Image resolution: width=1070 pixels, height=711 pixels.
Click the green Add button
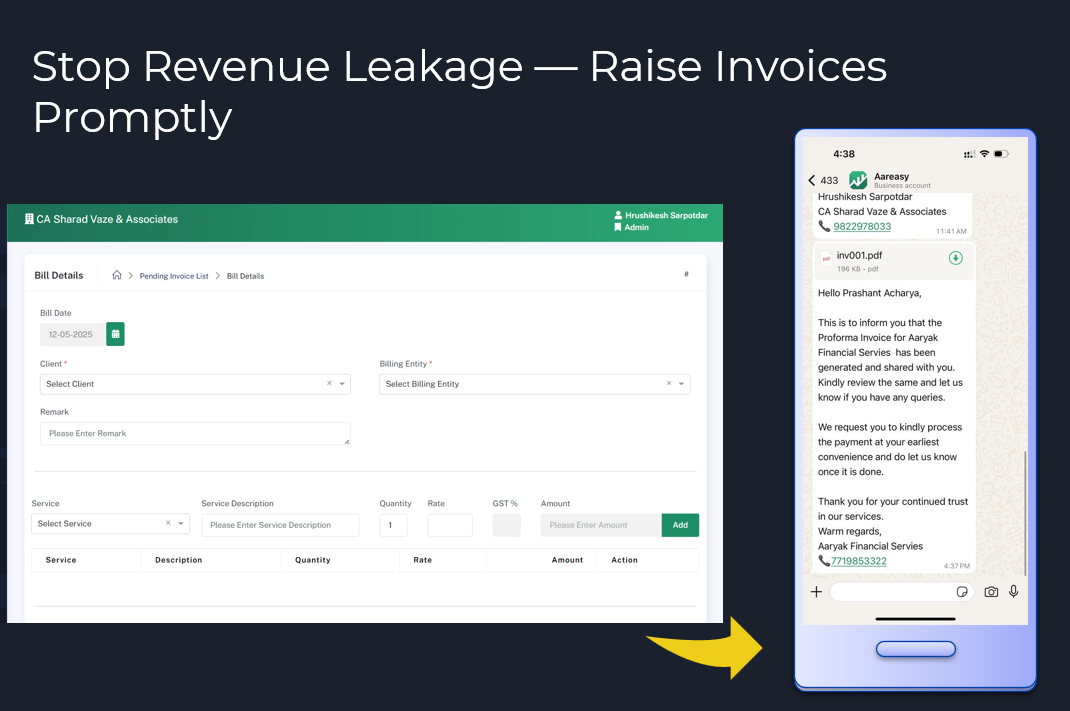[680, 525]
